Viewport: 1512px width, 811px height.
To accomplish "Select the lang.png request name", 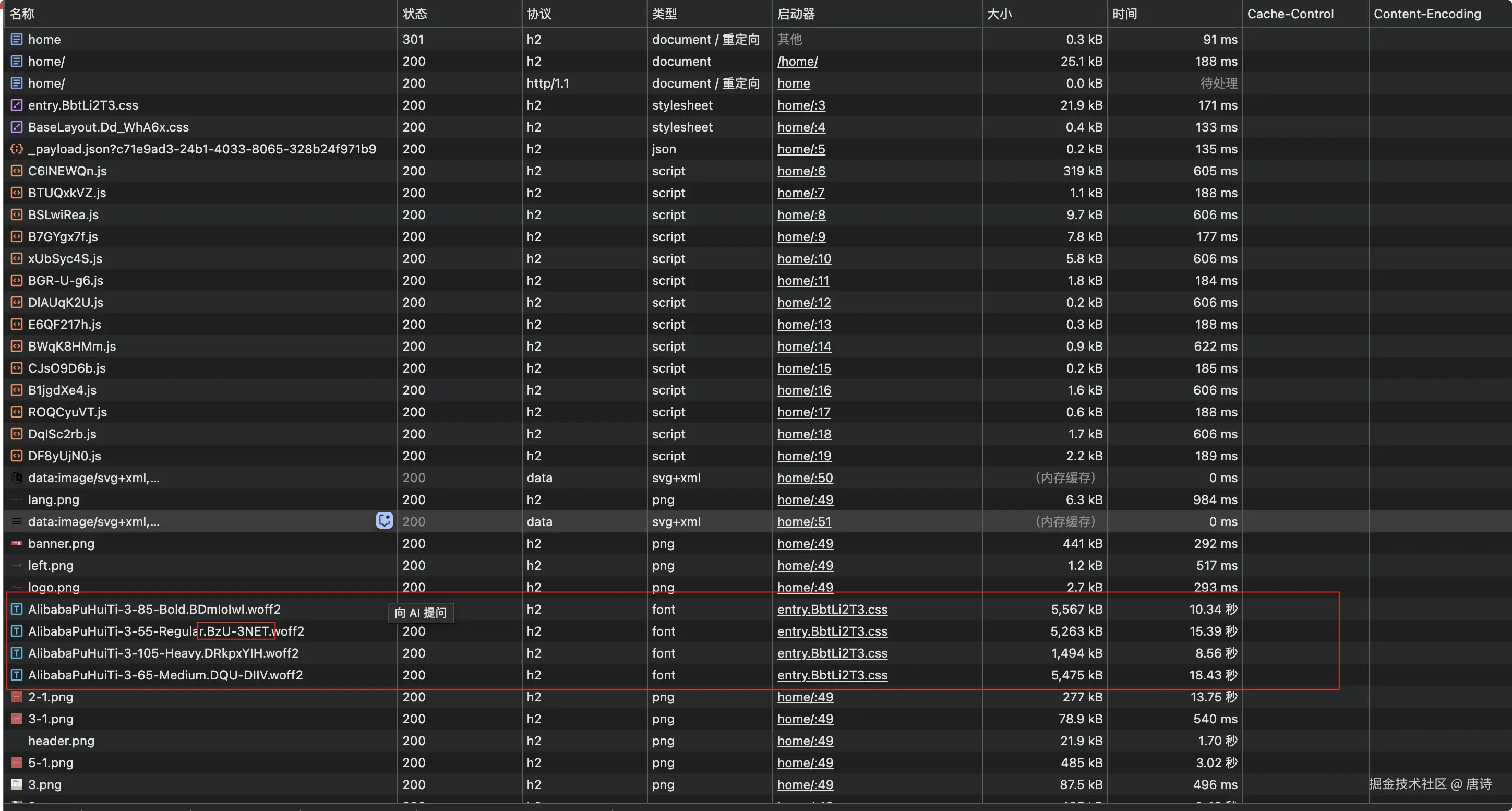I will [x=53, y=500].
